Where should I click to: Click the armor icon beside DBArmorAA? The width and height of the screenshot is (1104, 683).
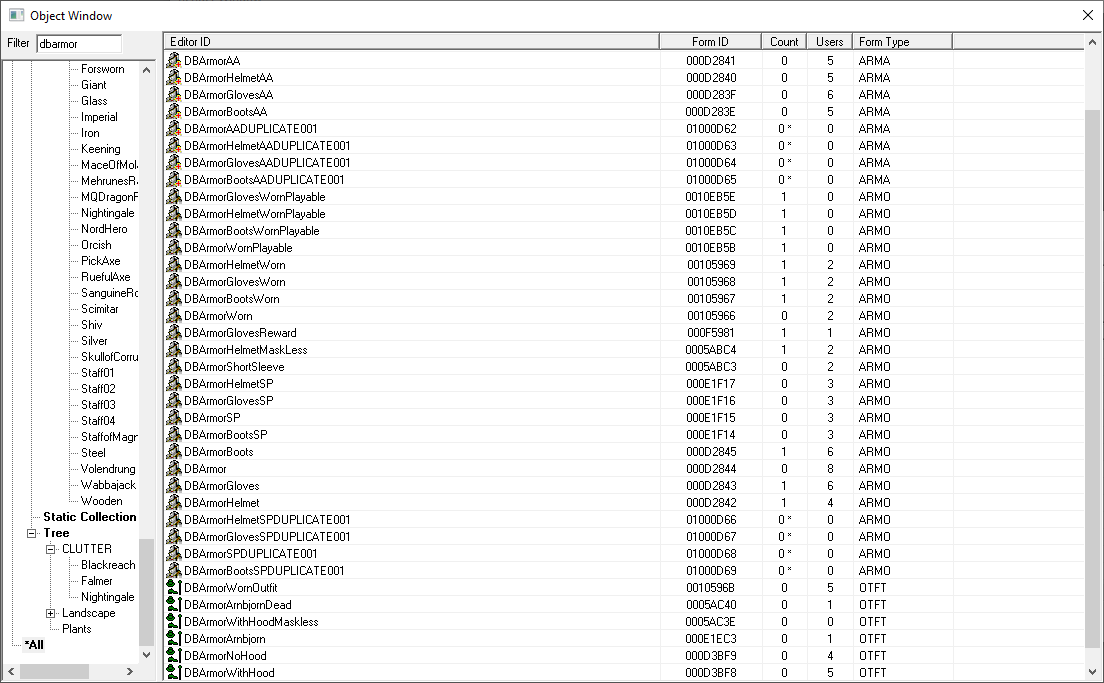[x=173, y=61]
